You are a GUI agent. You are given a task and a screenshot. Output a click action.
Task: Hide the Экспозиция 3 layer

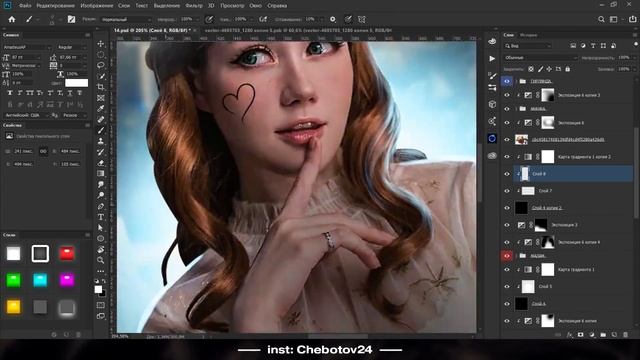507,225
